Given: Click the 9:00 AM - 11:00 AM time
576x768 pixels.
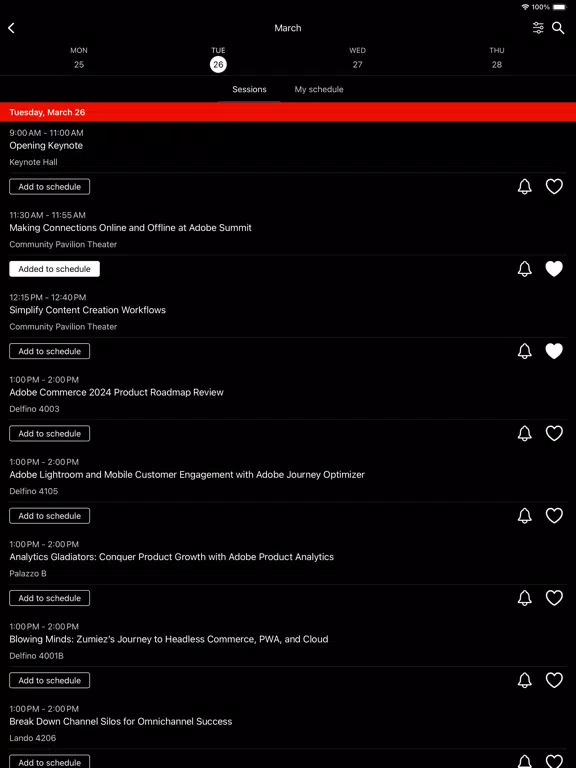Looking at the screenshot, I should [x=47, y=133].
